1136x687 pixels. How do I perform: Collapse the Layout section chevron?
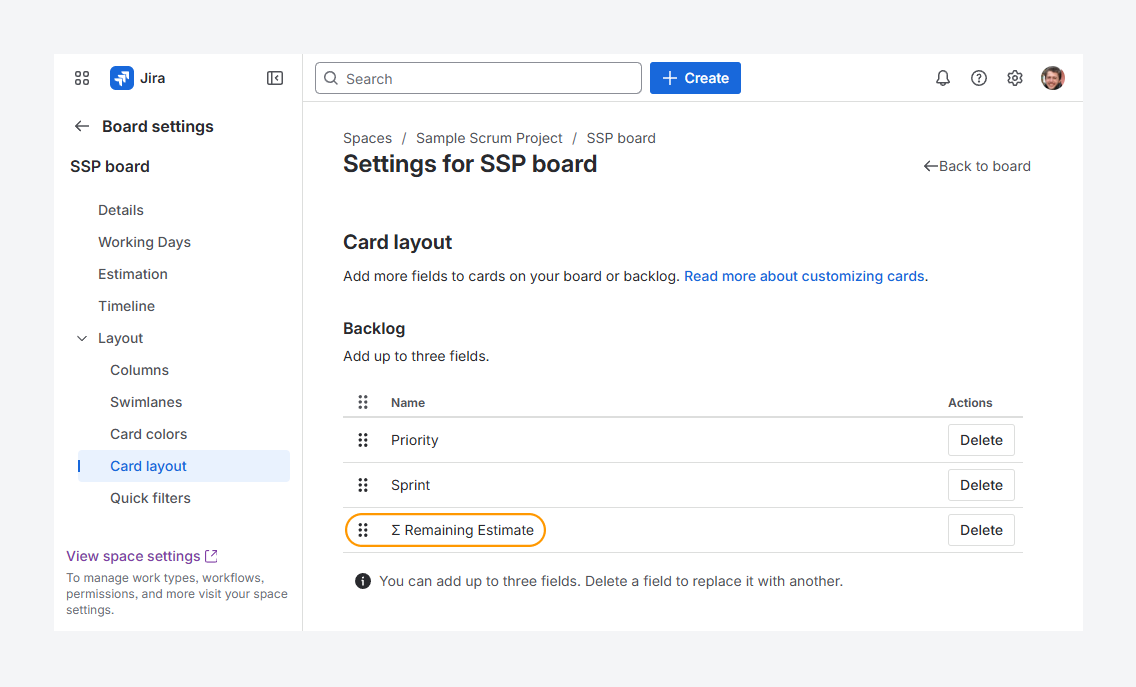[82, 338]
